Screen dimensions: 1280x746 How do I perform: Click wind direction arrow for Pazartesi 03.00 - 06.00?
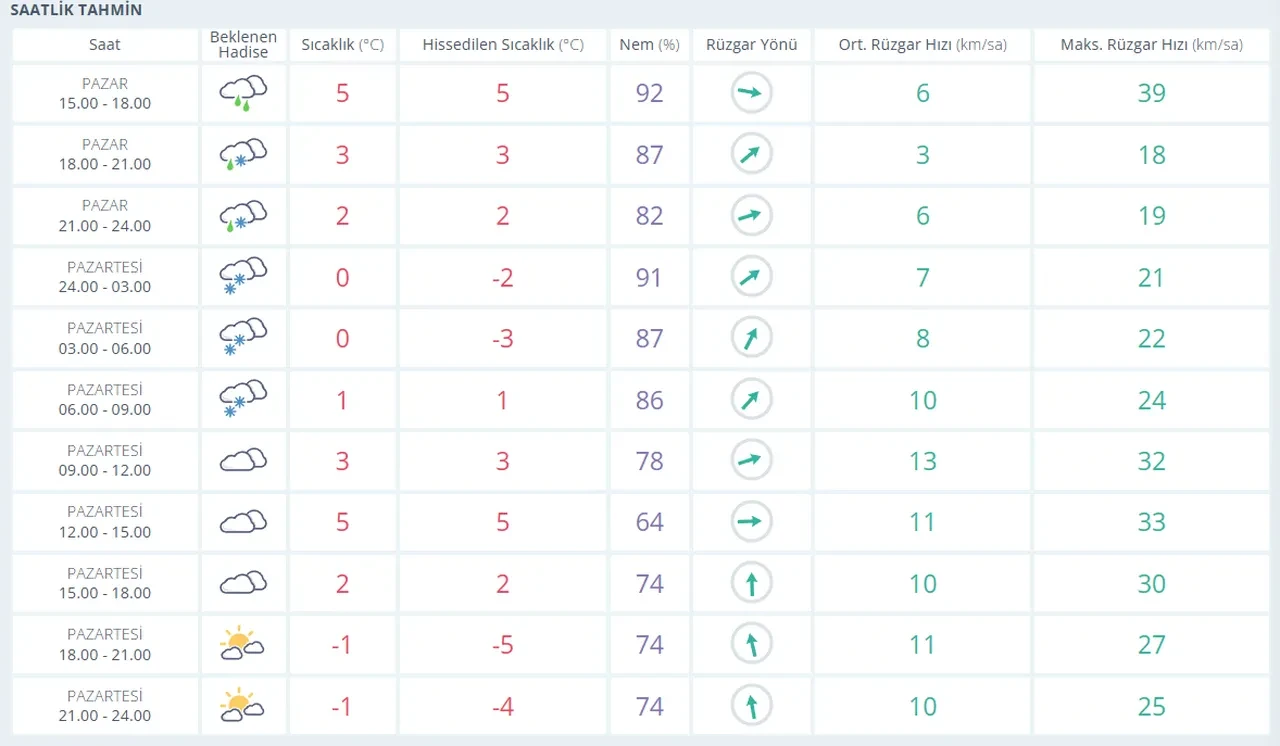751,338
